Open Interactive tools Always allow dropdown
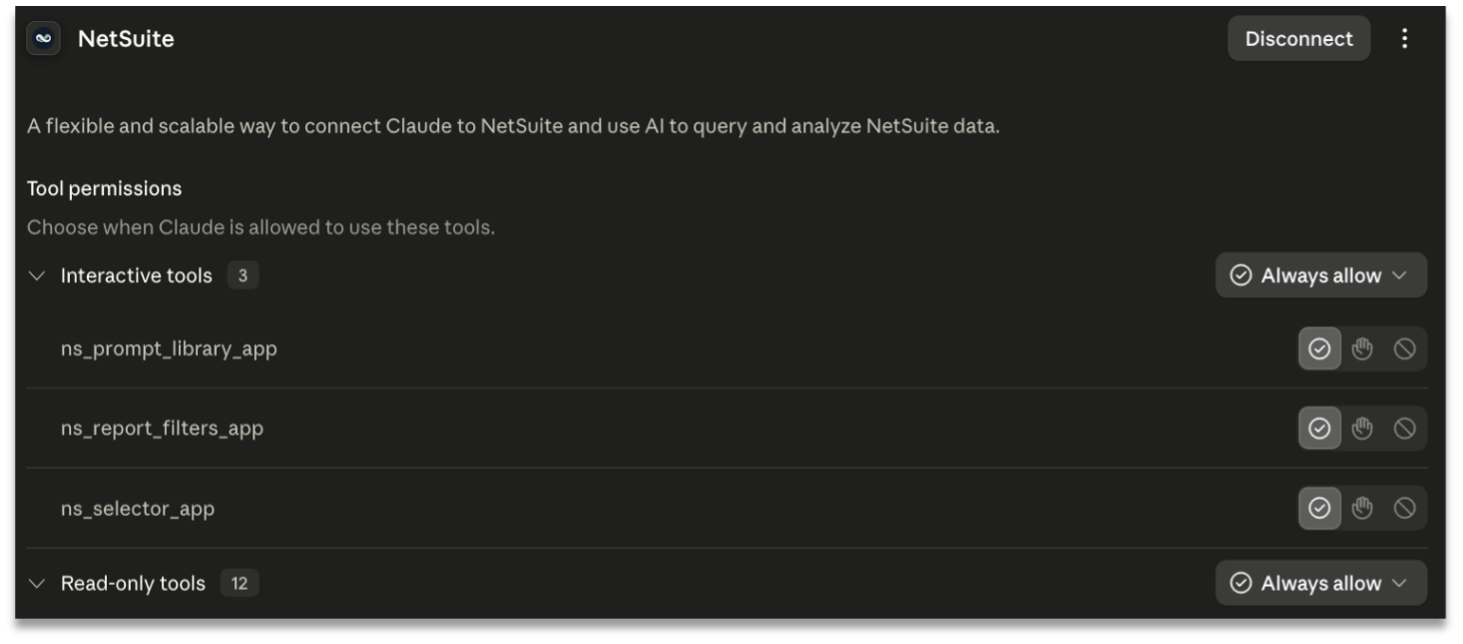This screenshot has width=1463, height=644. (1321, 275)
